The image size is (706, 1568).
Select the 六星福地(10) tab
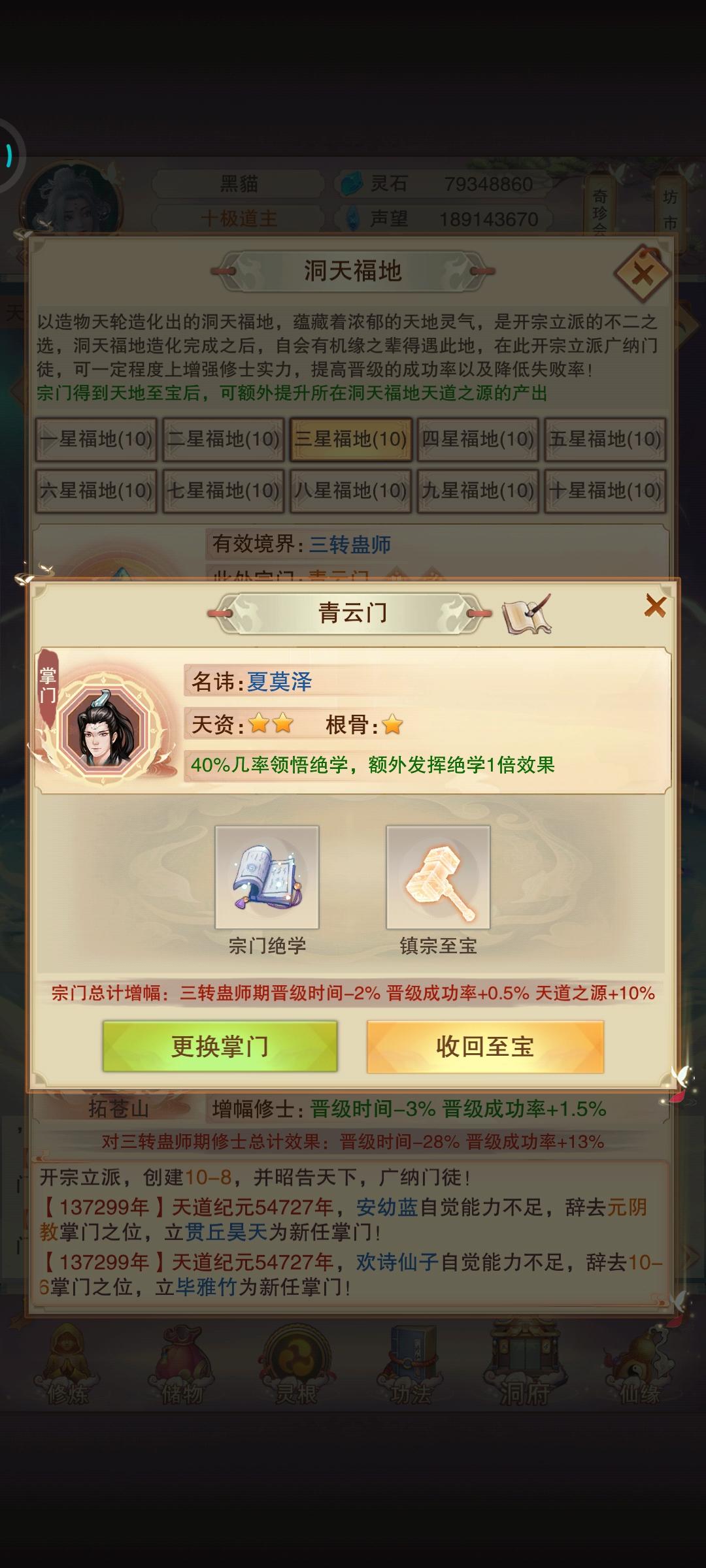[x=96, y=491]
